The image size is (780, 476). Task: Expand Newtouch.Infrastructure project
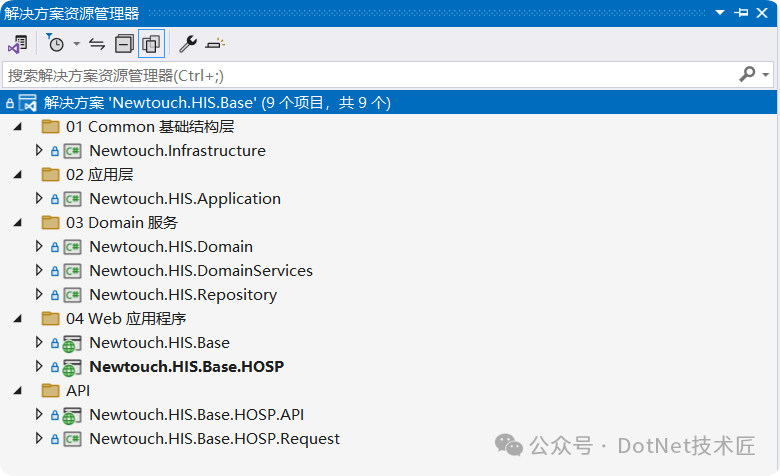click(39, 150)
